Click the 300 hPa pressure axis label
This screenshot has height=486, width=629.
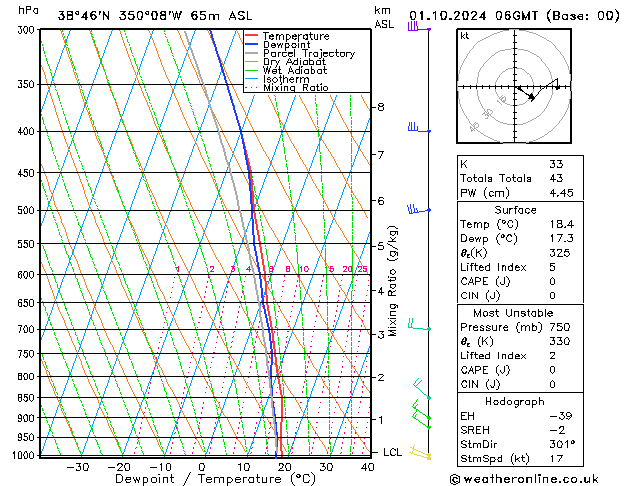coord(27,30)
